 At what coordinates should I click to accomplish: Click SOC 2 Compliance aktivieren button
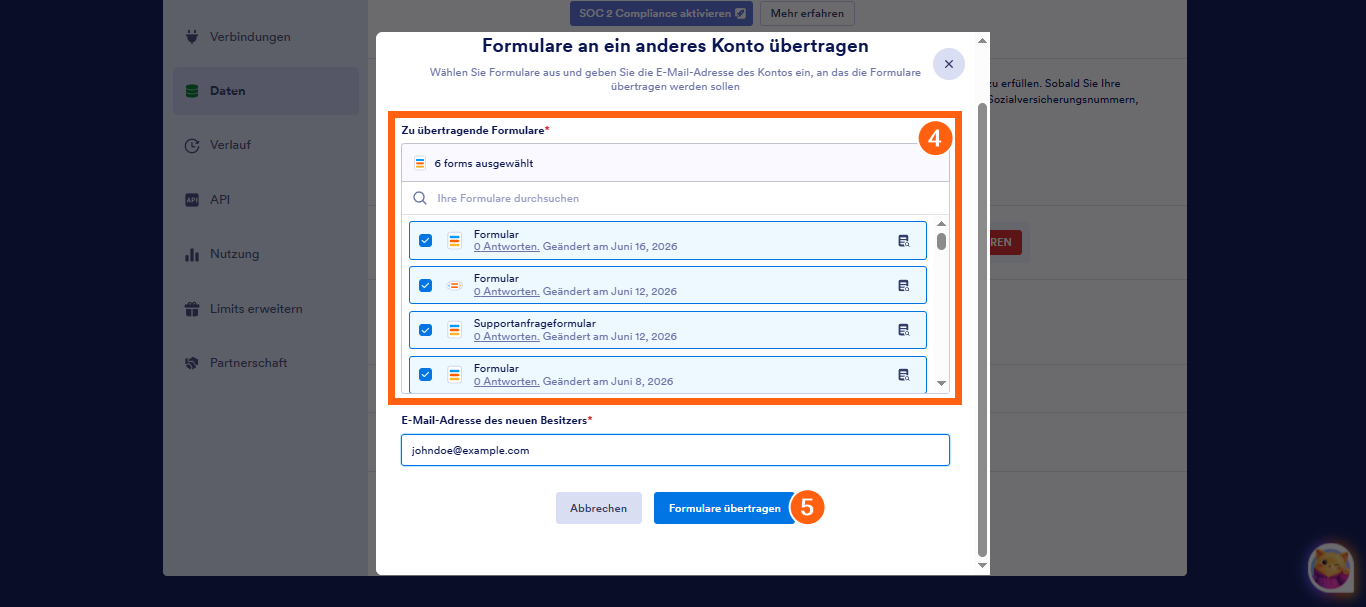point(662,13)
